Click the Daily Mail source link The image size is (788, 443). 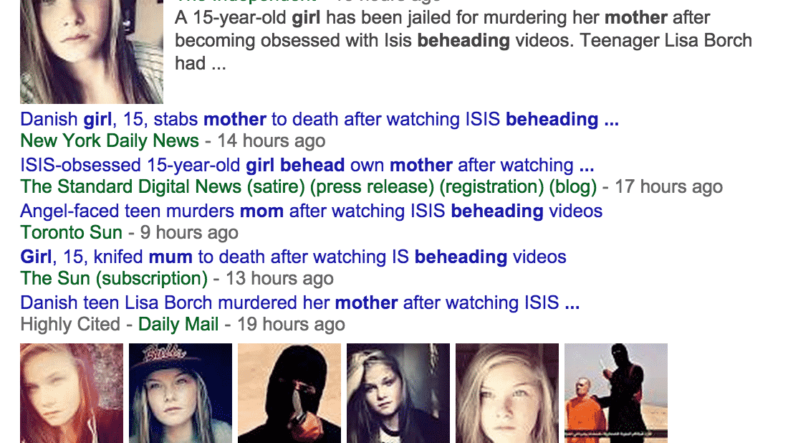[x=178, y=324]
